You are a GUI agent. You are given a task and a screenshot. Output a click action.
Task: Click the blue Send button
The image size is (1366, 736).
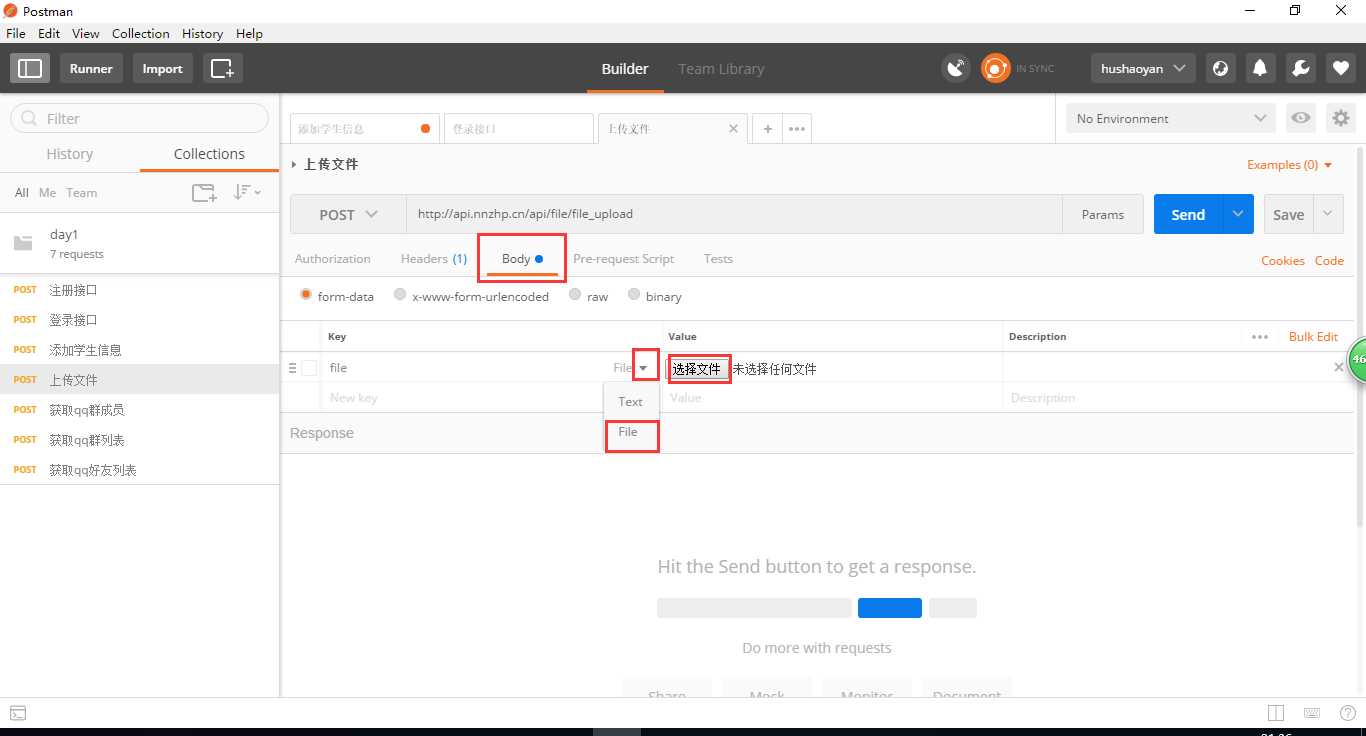click(1188, 214)
